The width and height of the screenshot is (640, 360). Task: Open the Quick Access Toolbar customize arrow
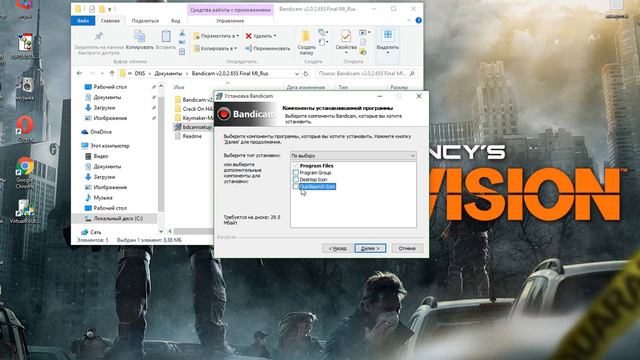click(109, 9)
